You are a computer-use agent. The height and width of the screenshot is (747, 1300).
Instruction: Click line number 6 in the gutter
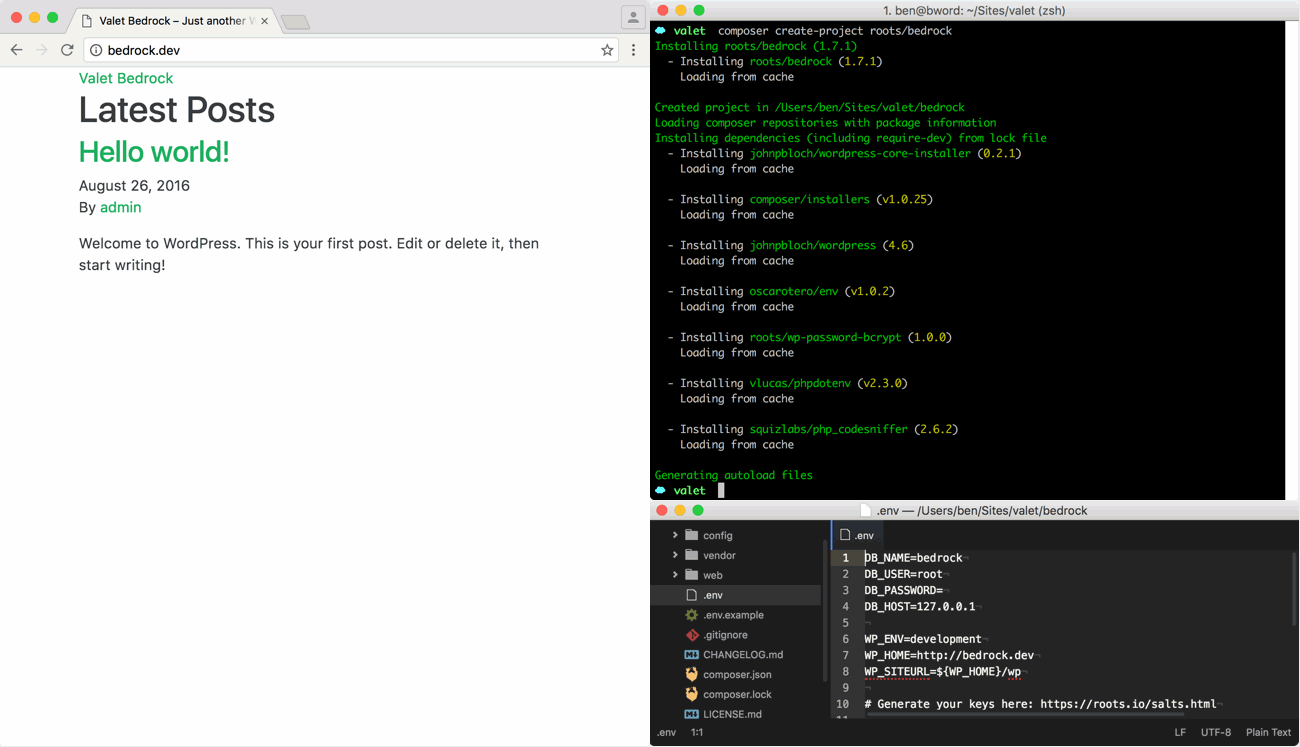click(x=845, y=639)
